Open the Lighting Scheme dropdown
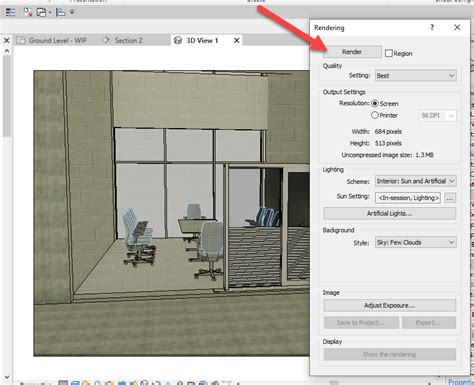This screenshot has height=385, width=474. point(416,181)
